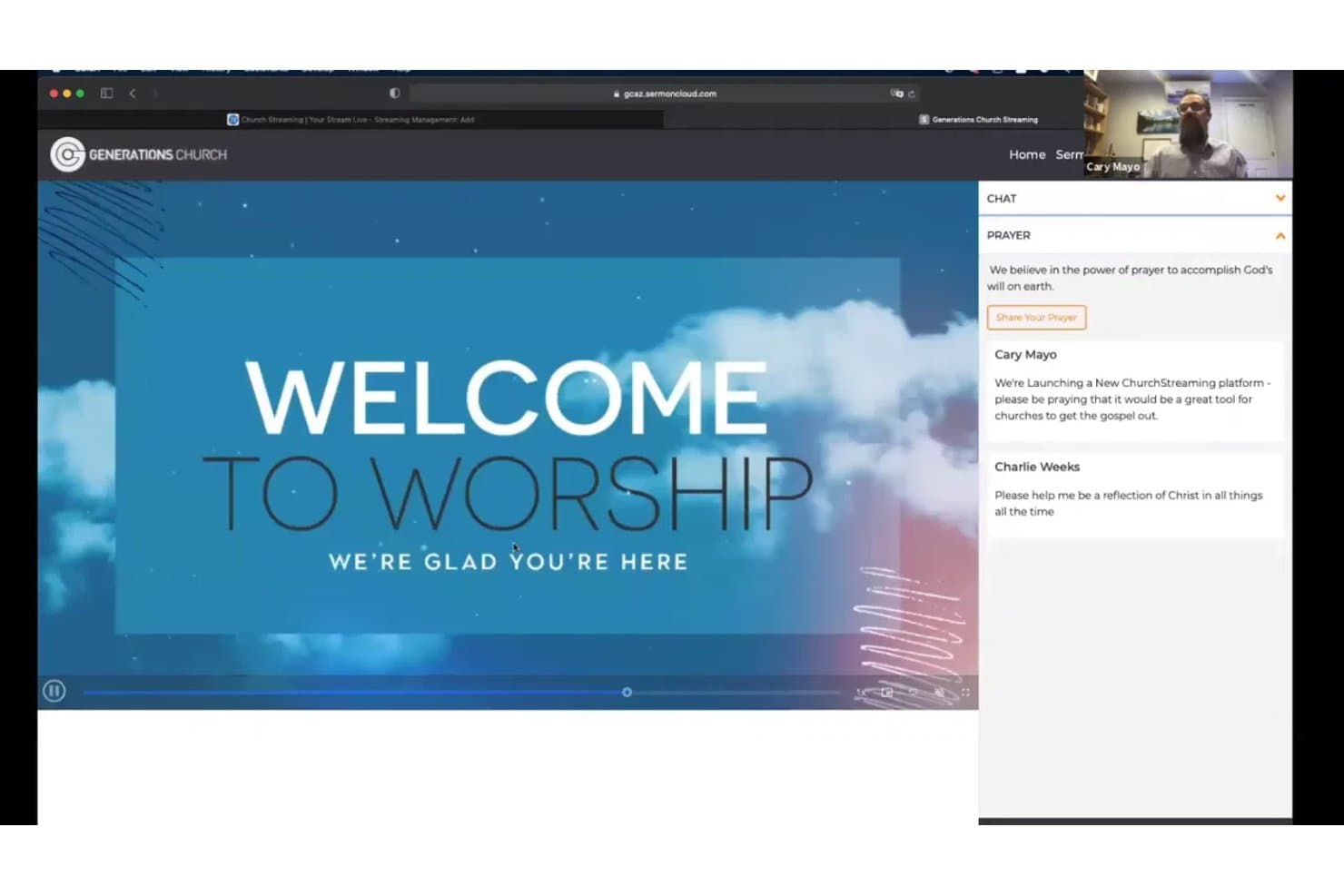Viewport: 1344px width, 896px height.
Task: Click the CHAT panel header label
Action: coord(1002,198)
